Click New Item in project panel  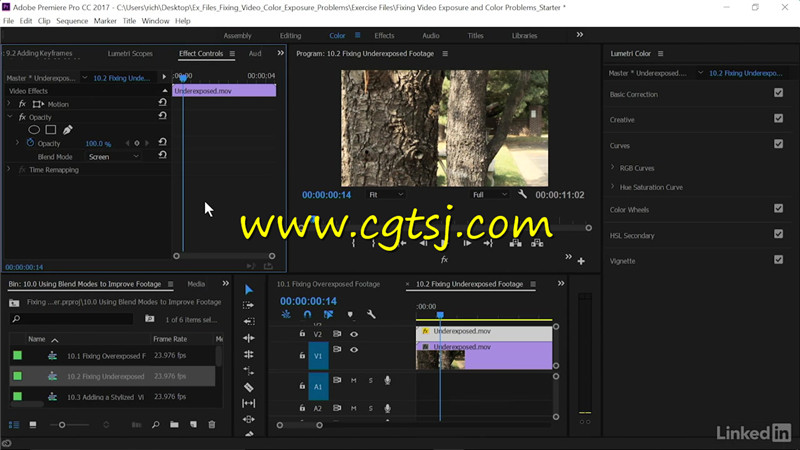[x=193, y=424]
